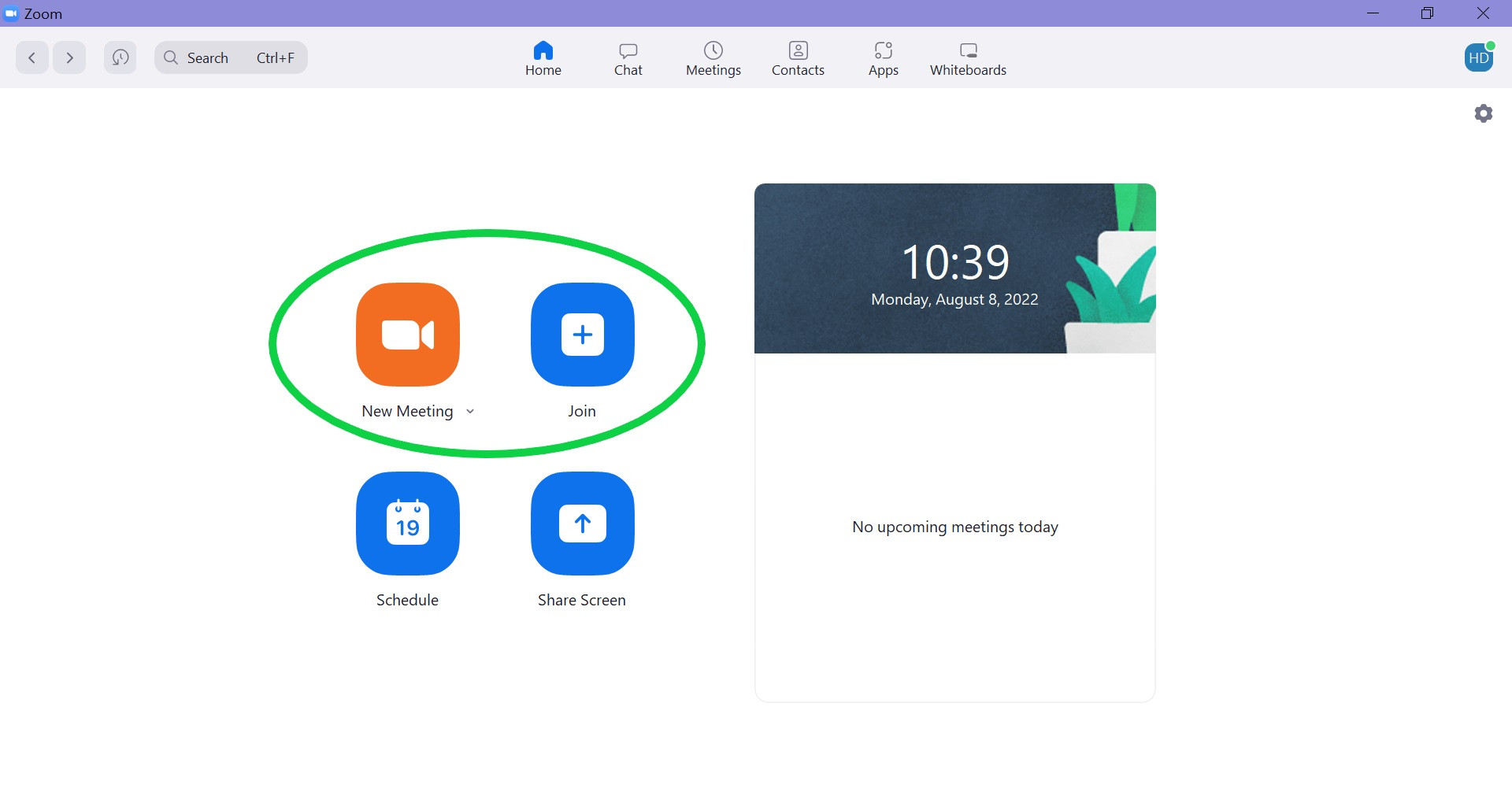Start a New Meeting with the orange camera icon
This screenshot has width=1512, height=803.
coord(408,335)
